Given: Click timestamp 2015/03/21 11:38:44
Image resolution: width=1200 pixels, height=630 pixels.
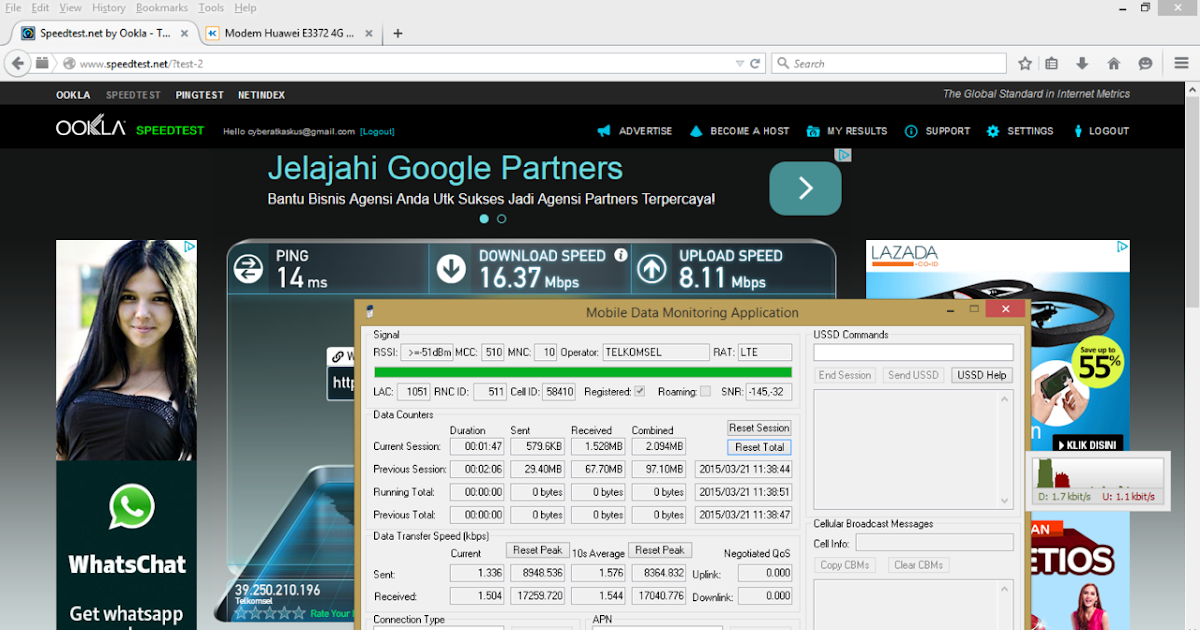Looking at the screenshot, I should click(x=743, y=469).
